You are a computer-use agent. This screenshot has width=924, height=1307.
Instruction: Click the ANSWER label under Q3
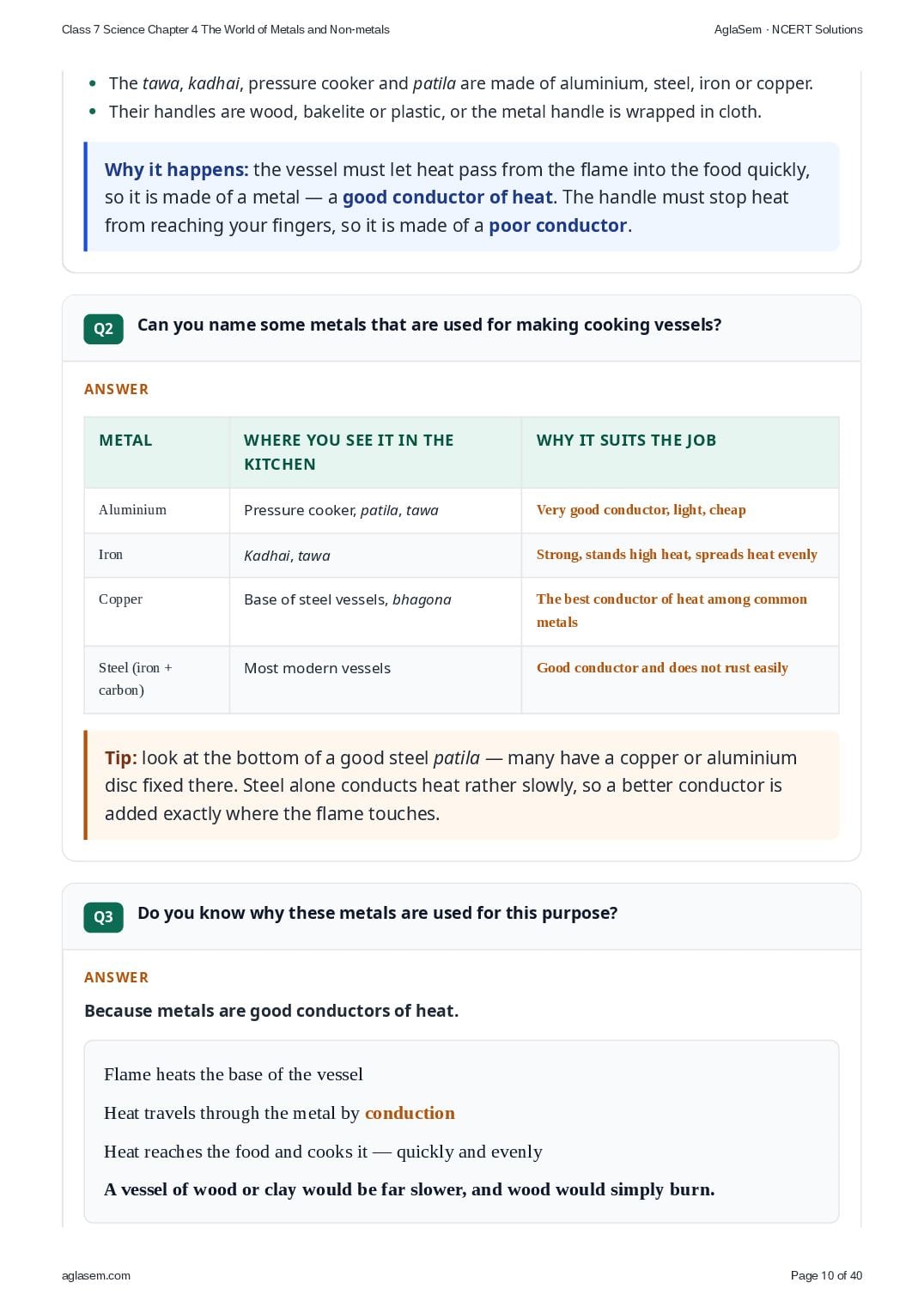(x=116, y=977)
